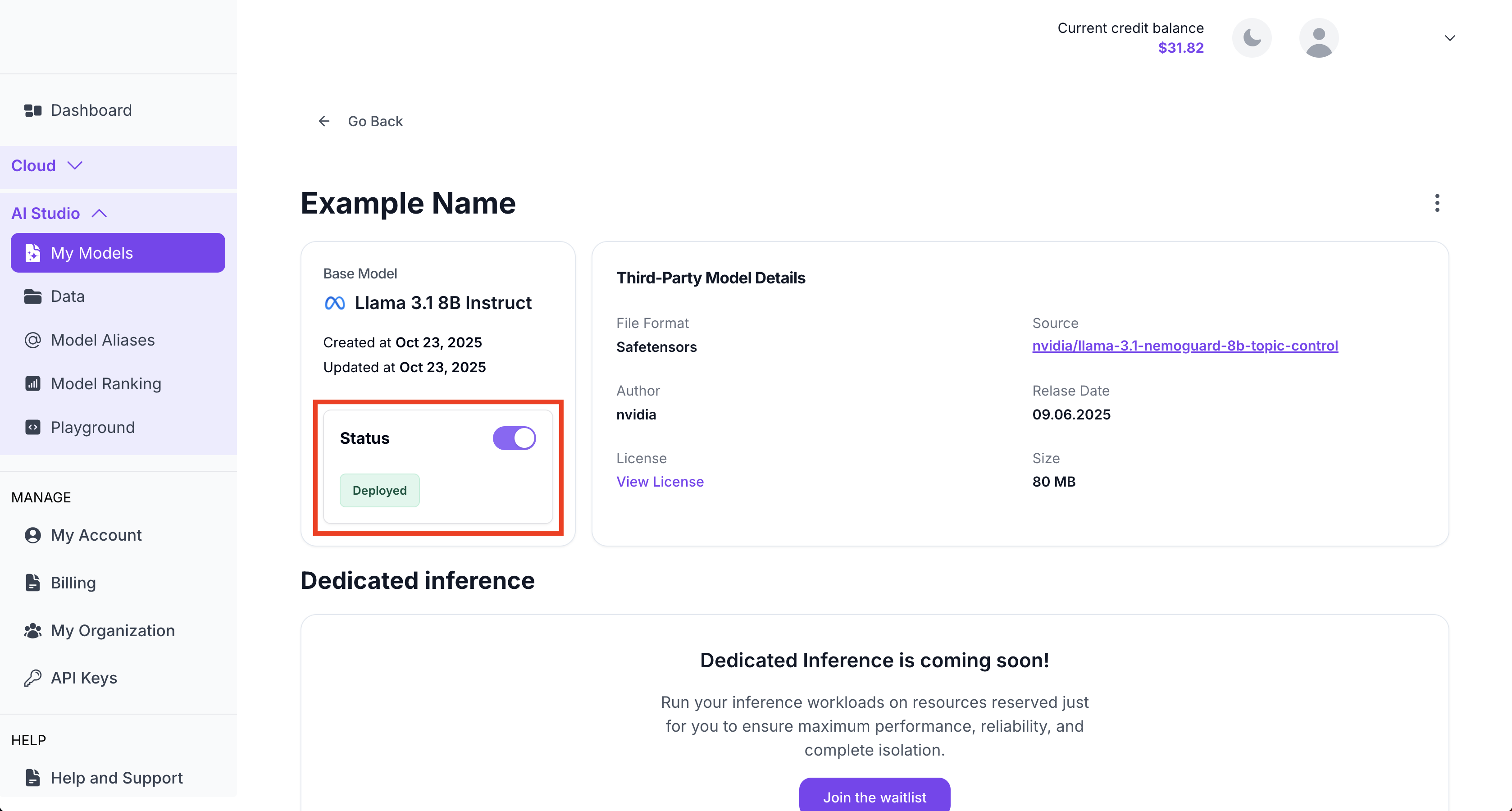Toggle the Status deployment switch
Screen dimensions: 1512x811
(x=514, y=438)
